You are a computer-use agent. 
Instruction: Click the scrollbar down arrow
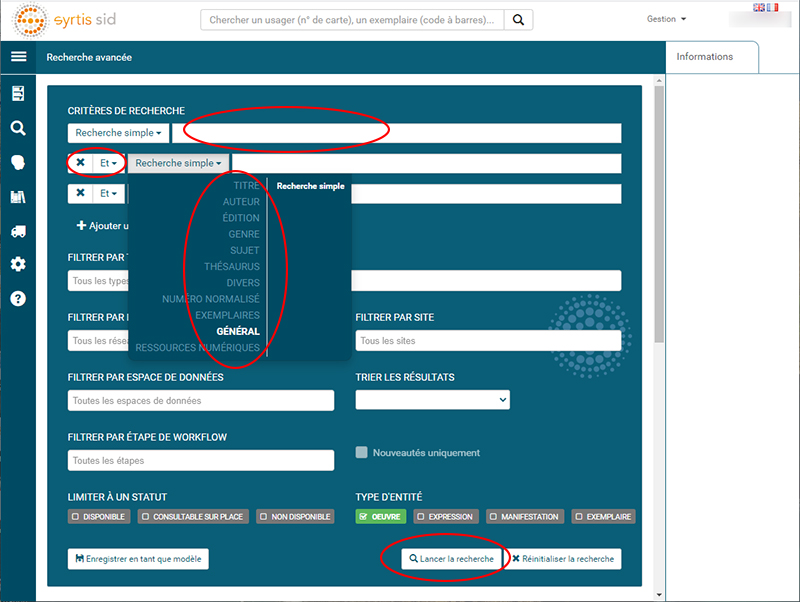659,595
